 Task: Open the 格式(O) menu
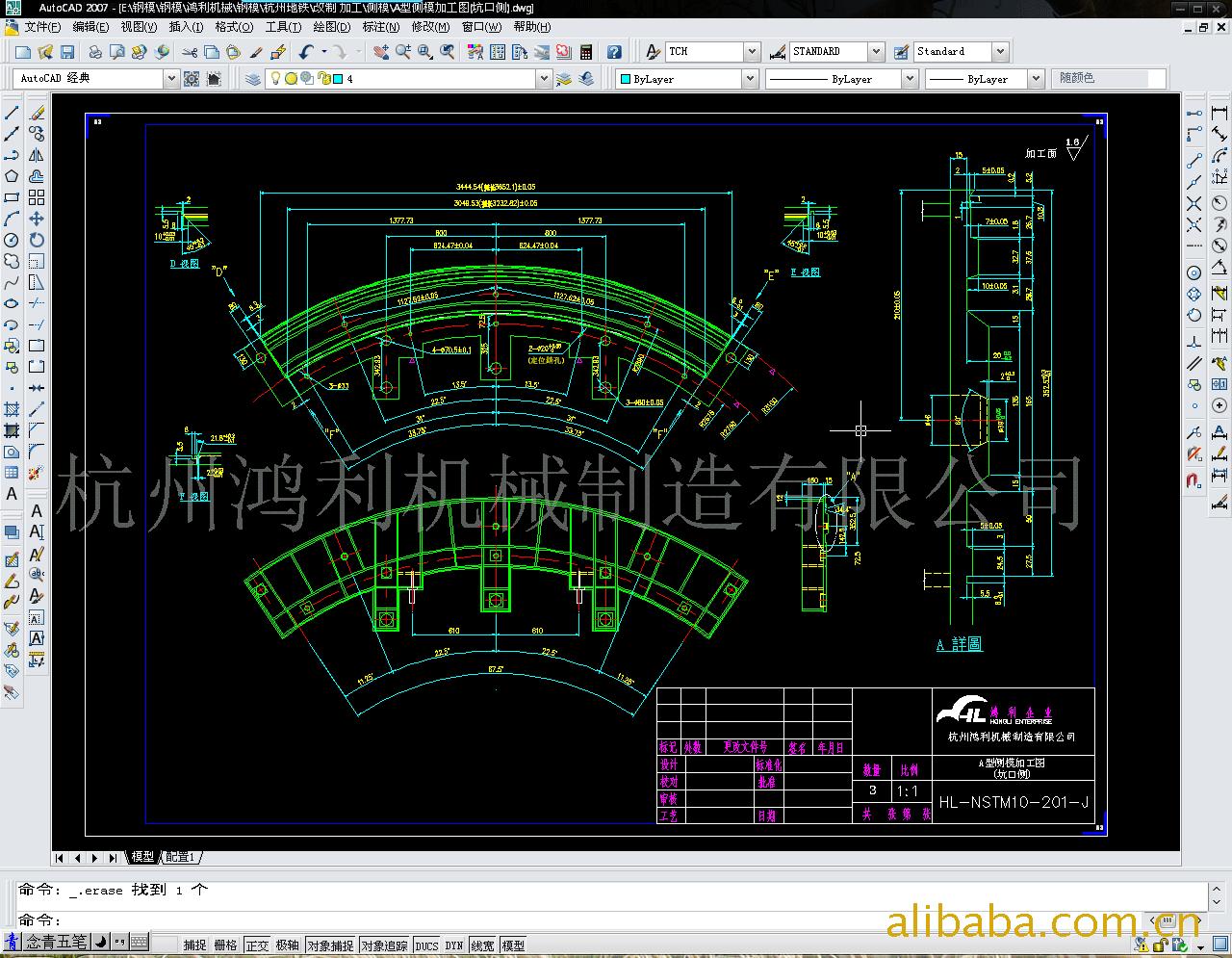[x=234, y=27]
